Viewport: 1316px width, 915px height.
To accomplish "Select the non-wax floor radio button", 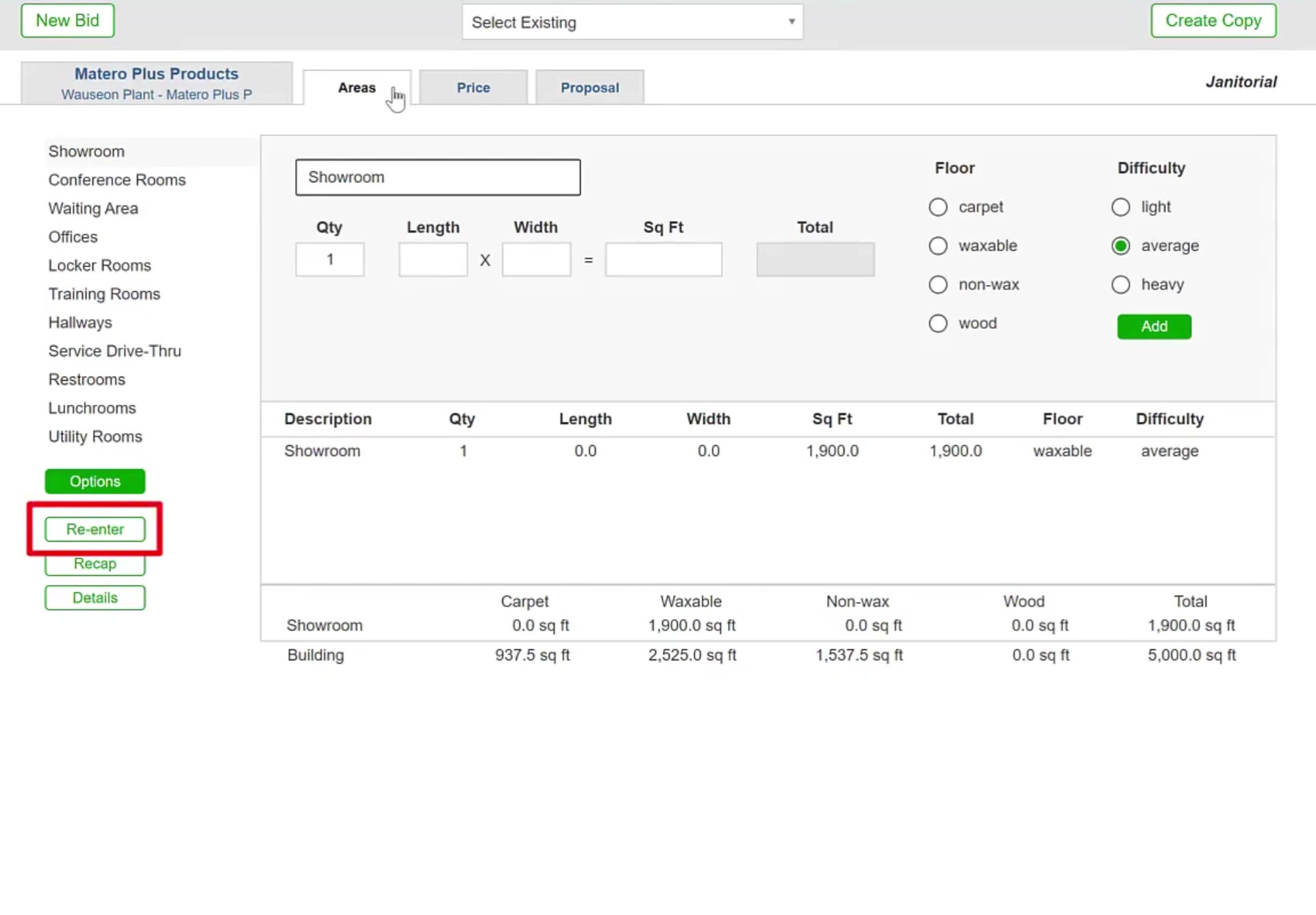I will (938, 285).
